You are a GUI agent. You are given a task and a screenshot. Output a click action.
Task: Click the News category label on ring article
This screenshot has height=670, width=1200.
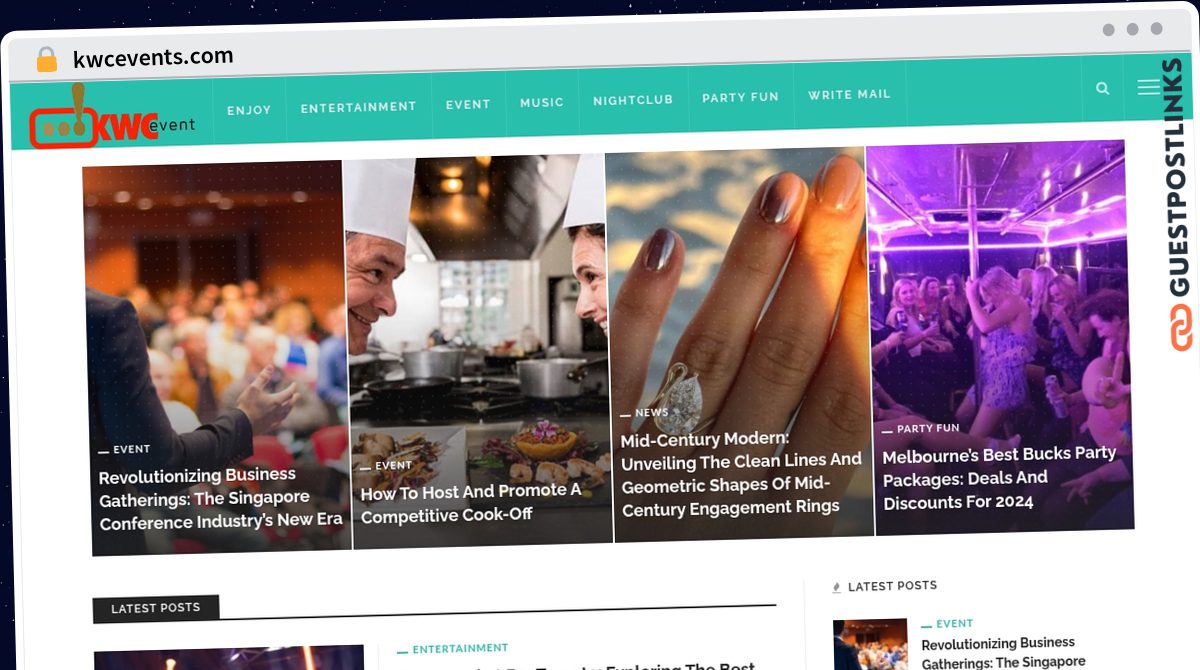coord(651,412)
